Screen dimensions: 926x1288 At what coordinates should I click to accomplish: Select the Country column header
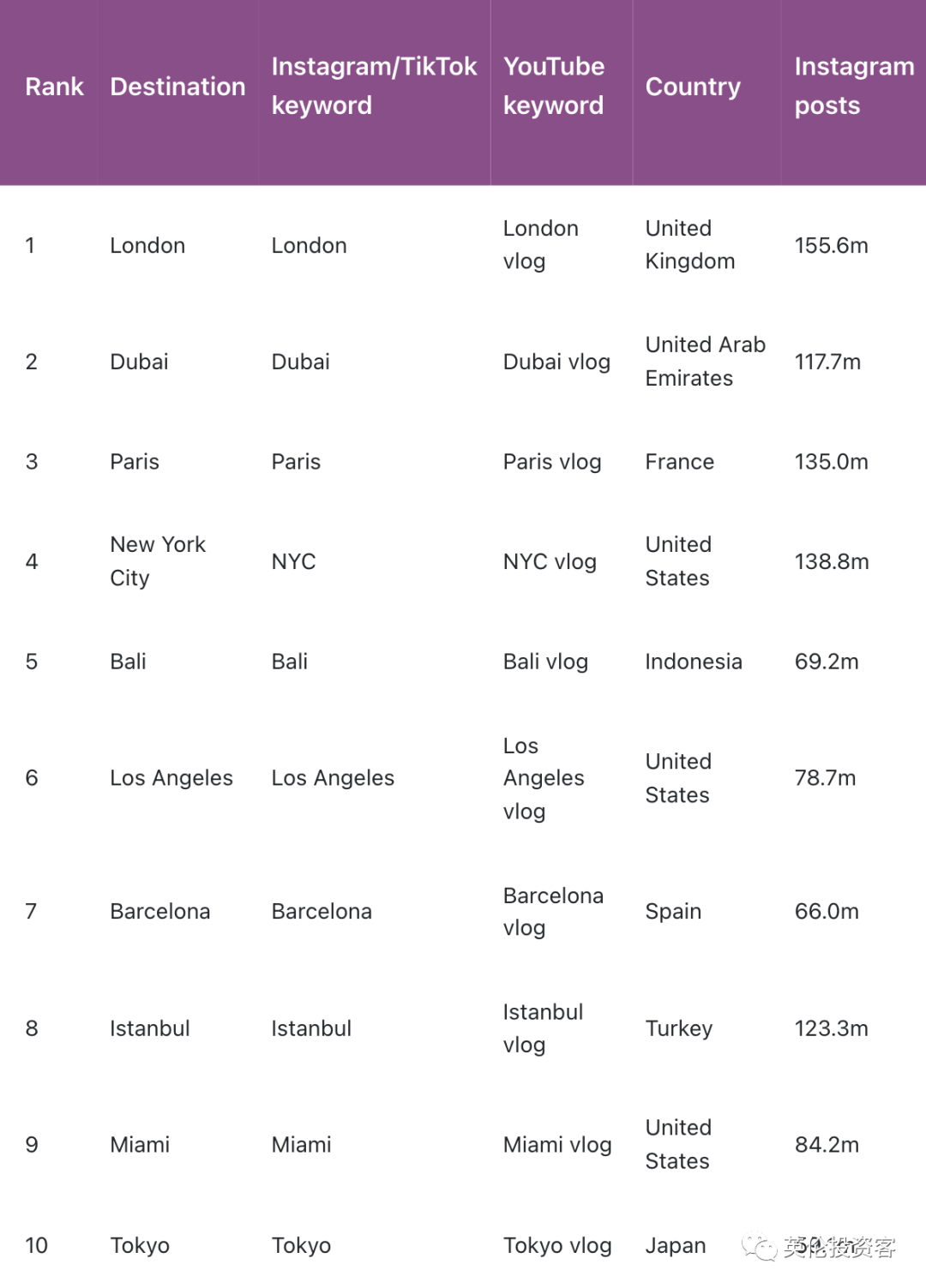[693, 87]
